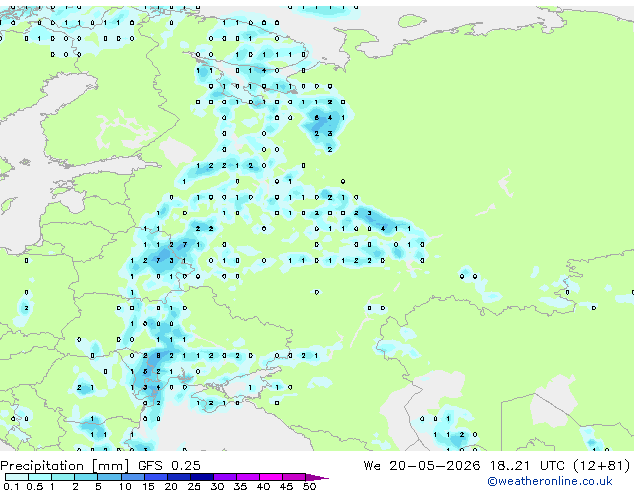Select the (12+81) forecast offset label
The width and height of the screenshot is (634, 490).
(x=602, y=466)
